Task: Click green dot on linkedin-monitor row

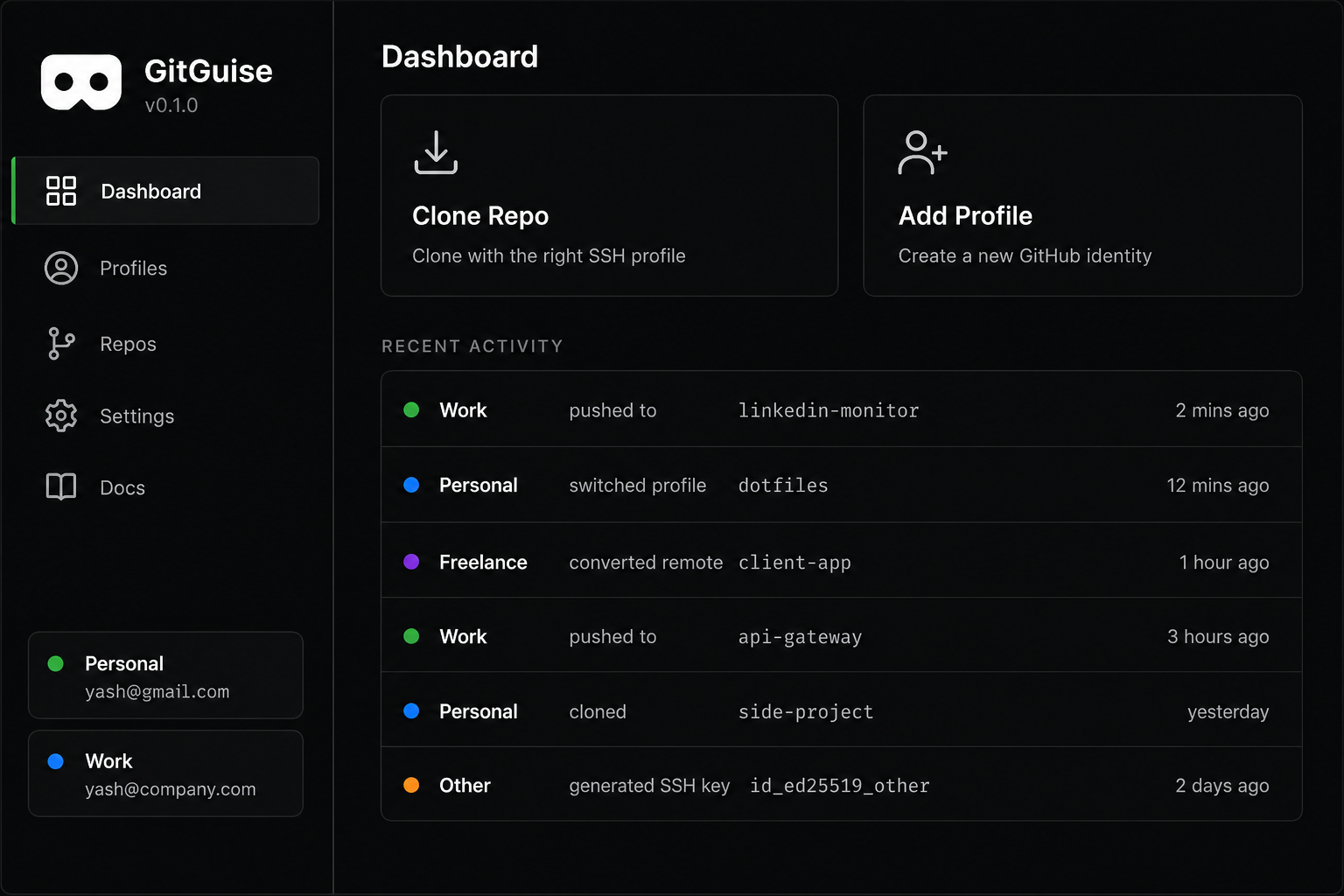Action: pos(411,409)
